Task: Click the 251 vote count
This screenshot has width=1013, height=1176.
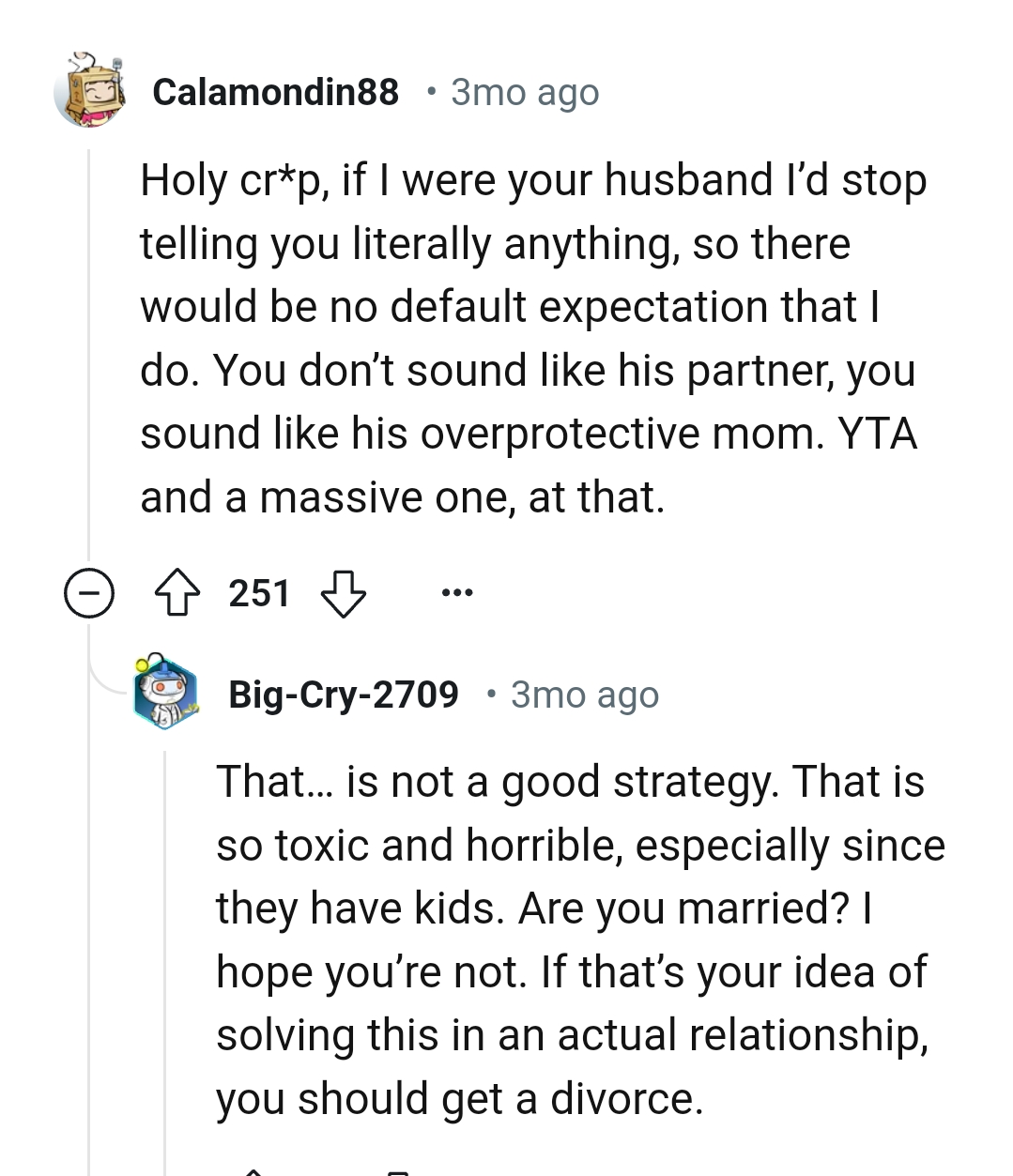Action: click(260, 592)
